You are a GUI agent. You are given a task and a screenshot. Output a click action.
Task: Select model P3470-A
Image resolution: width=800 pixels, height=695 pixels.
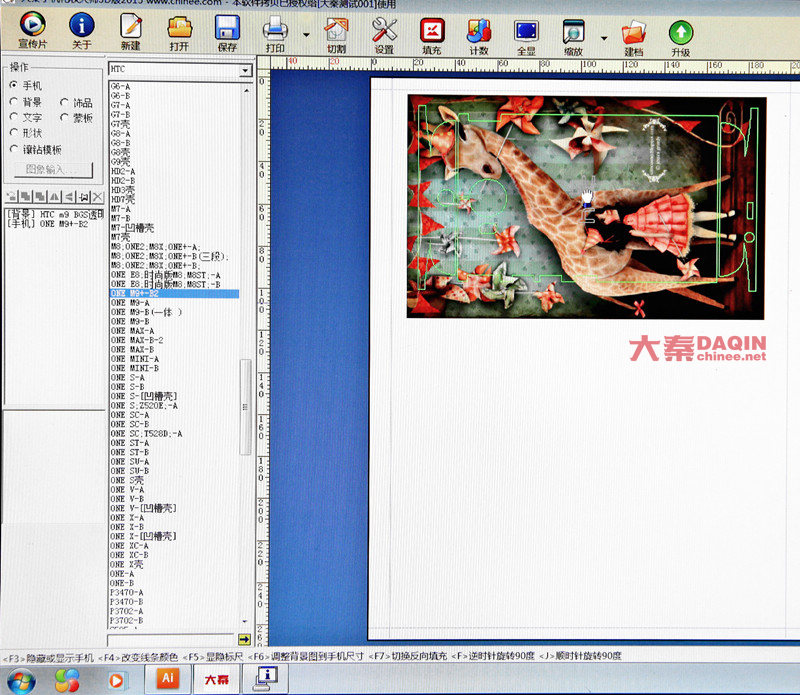point(127,592)
